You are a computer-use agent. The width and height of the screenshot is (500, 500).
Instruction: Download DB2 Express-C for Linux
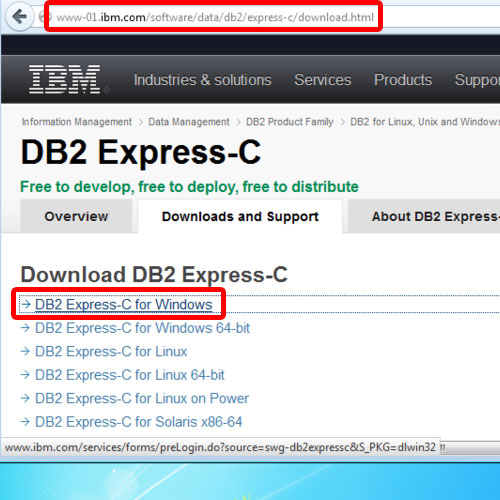(x=111, y=351)
